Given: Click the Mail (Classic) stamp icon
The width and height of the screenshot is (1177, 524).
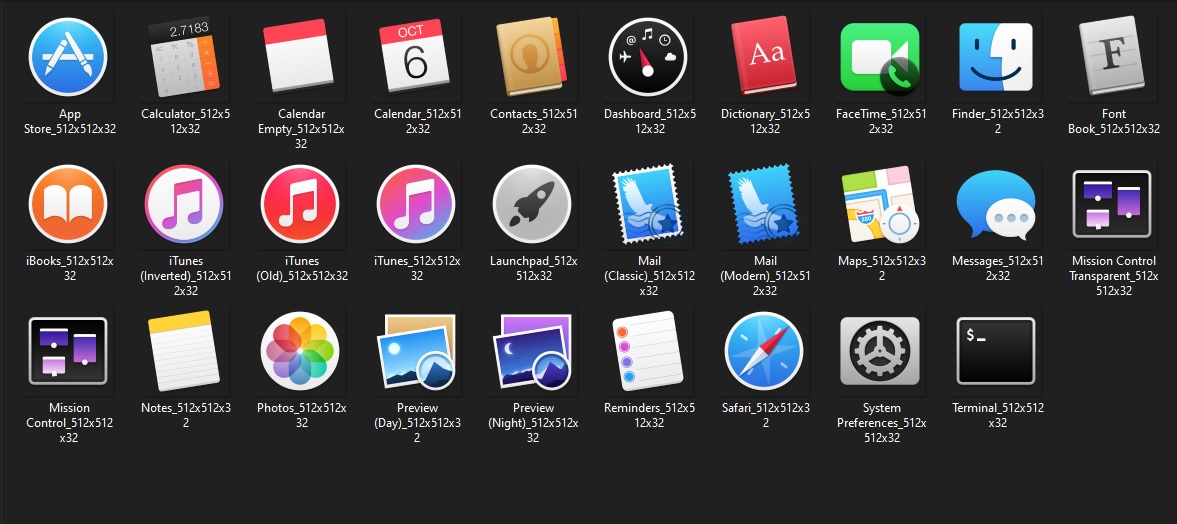Looking at the screenshot, I should 648,204.
